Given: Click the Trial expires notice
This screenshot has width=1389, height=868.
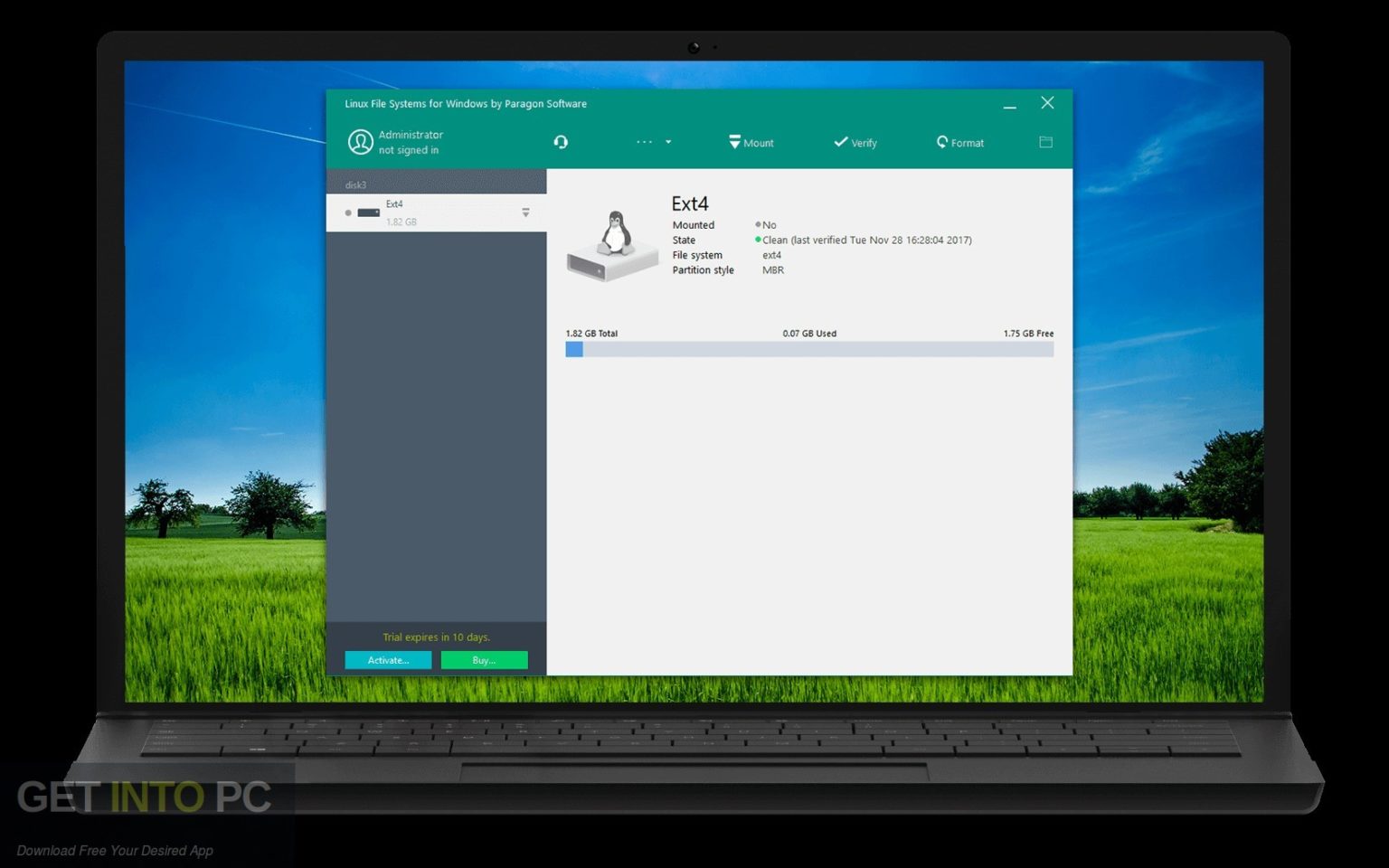Looking at the screenshot, I should 436,637.
